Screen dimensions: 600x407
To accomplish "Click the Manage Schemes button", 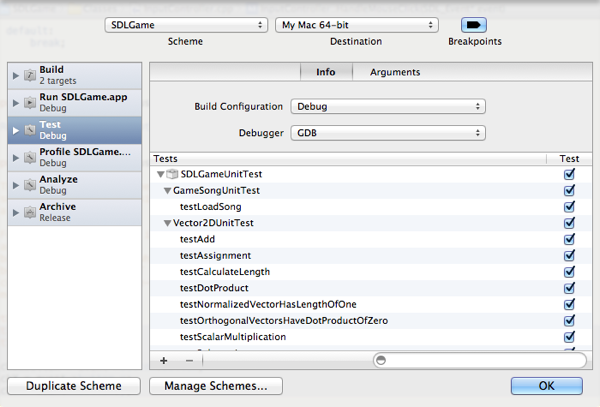I will (x=215, y=386).
